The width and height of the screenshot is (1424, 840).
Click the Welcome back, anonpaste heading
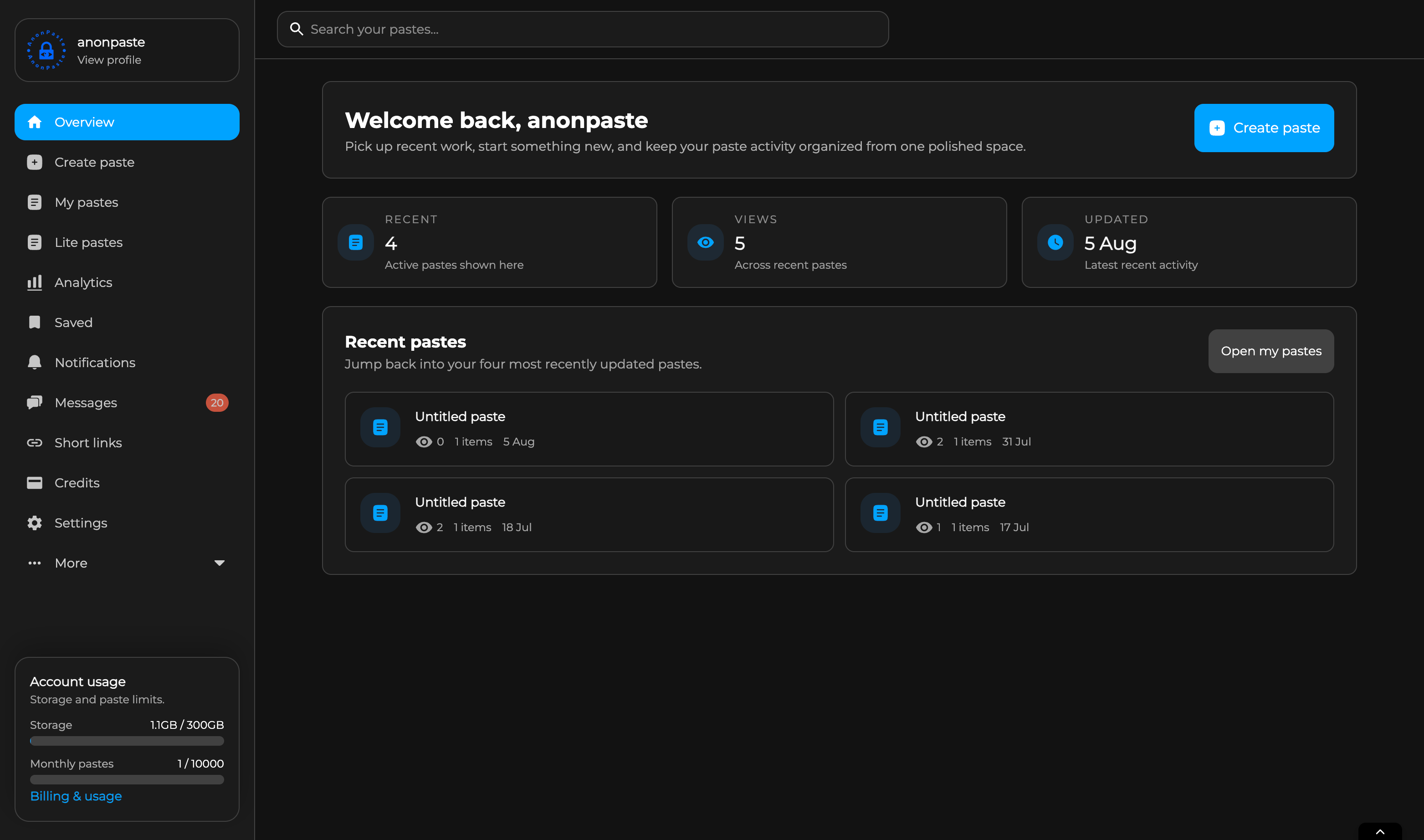(497, 120)
